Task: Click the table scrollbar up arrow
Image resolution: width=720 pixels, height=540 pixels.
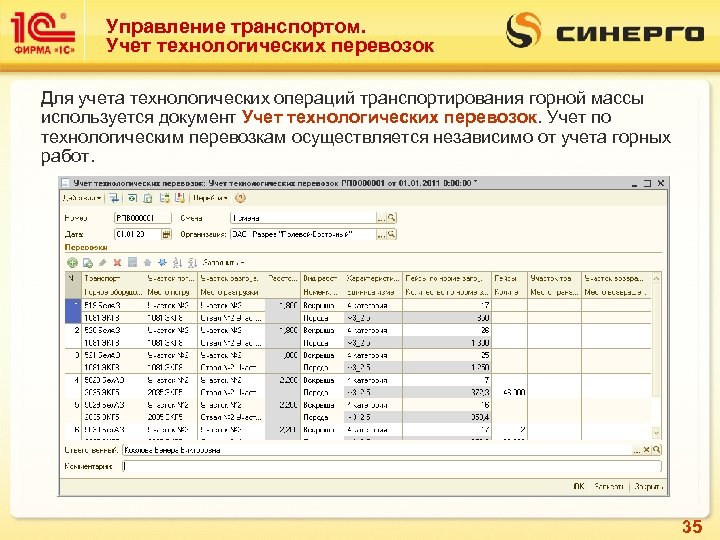Action: 657,278
